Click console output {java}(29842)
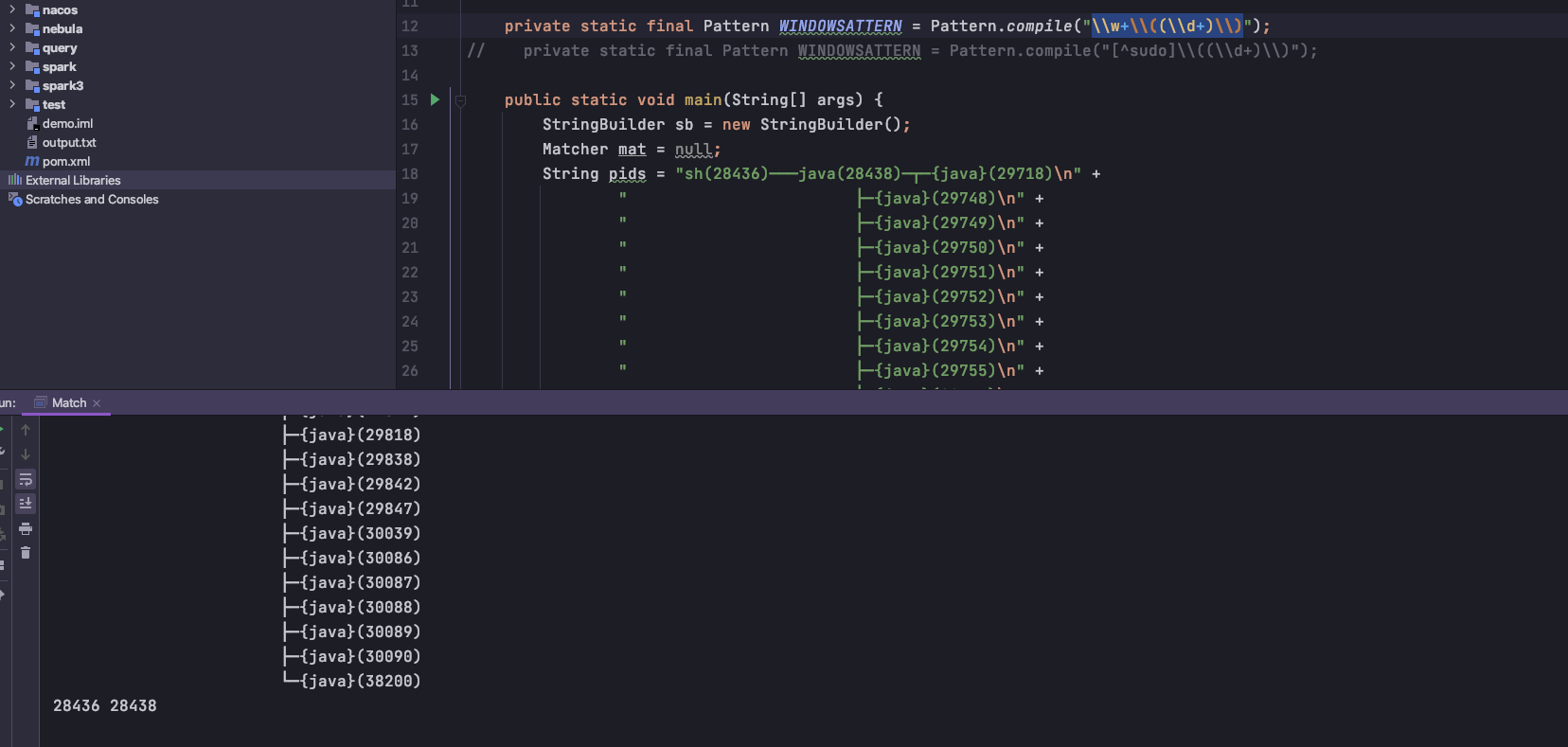 point(360,485)
